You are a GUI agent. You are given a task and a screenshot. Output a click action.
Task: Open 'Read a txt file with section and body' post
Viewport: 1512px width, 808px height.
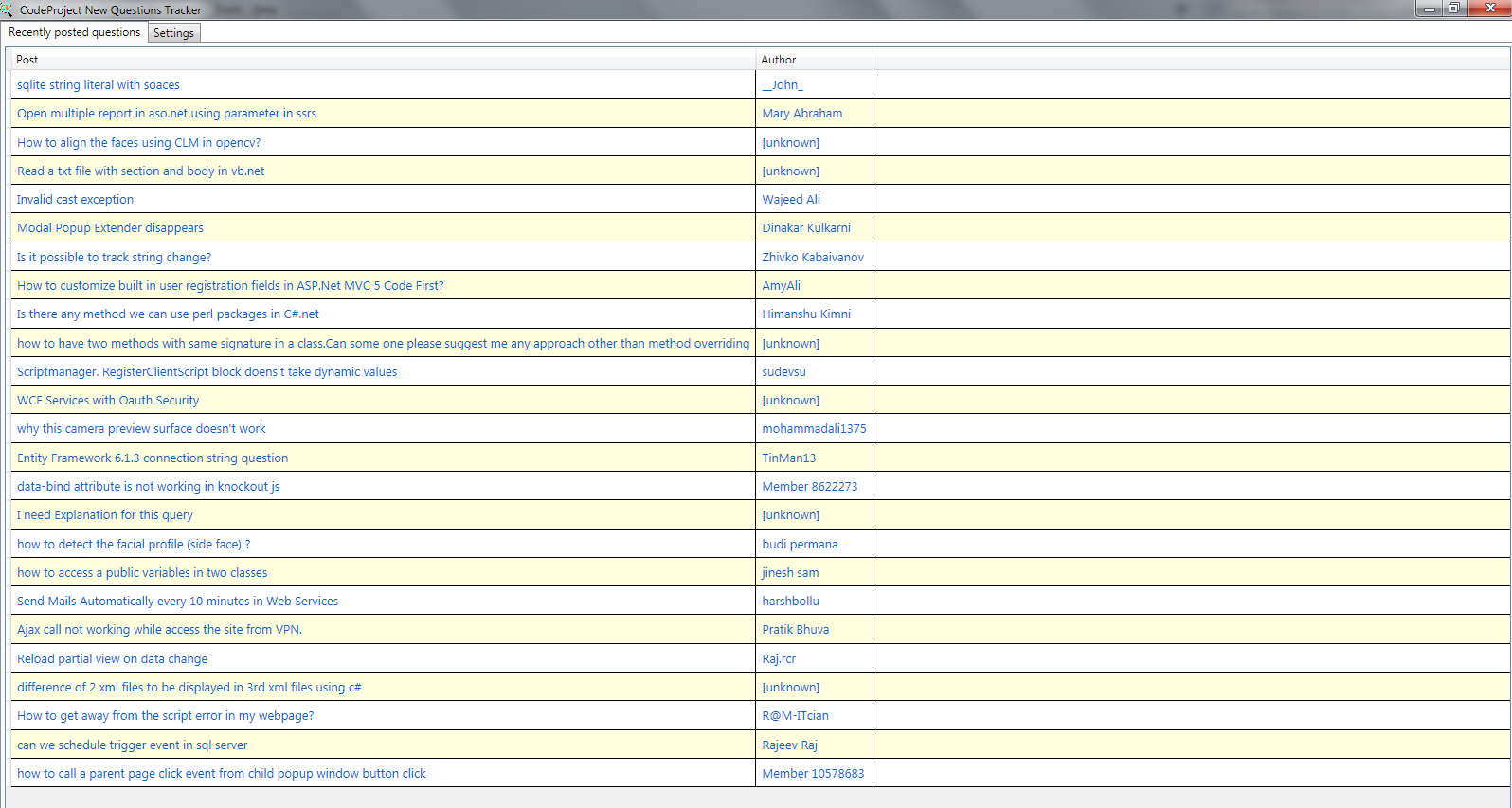point(141,171)
